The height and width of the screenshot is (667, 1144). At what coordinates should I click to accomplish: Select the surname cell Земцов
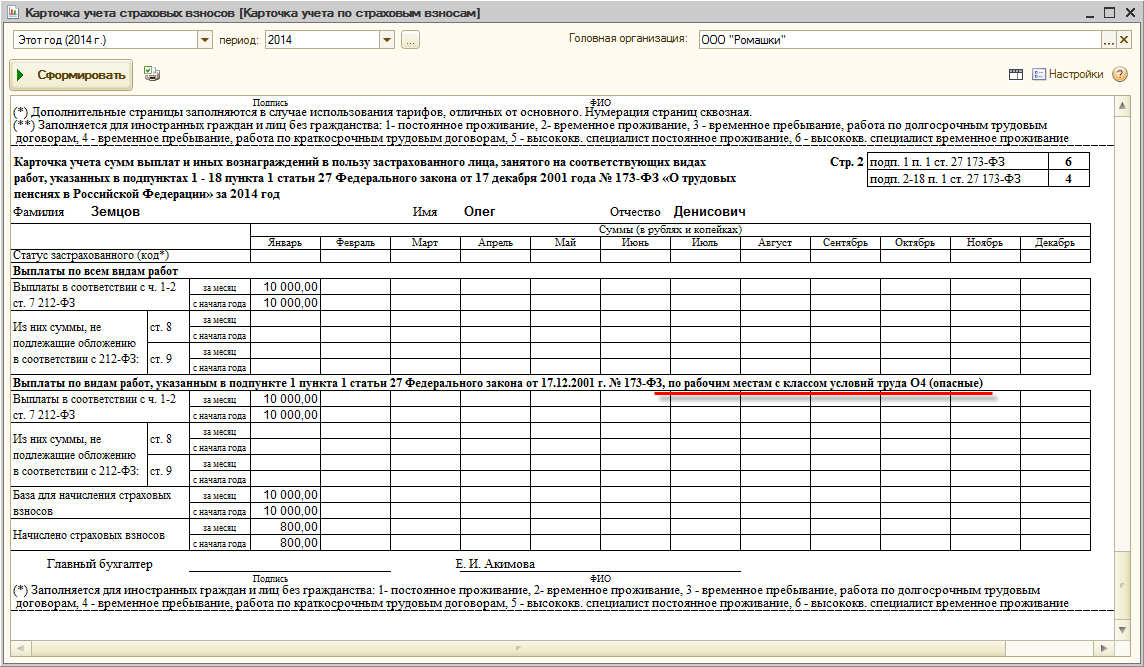(115, 212)
